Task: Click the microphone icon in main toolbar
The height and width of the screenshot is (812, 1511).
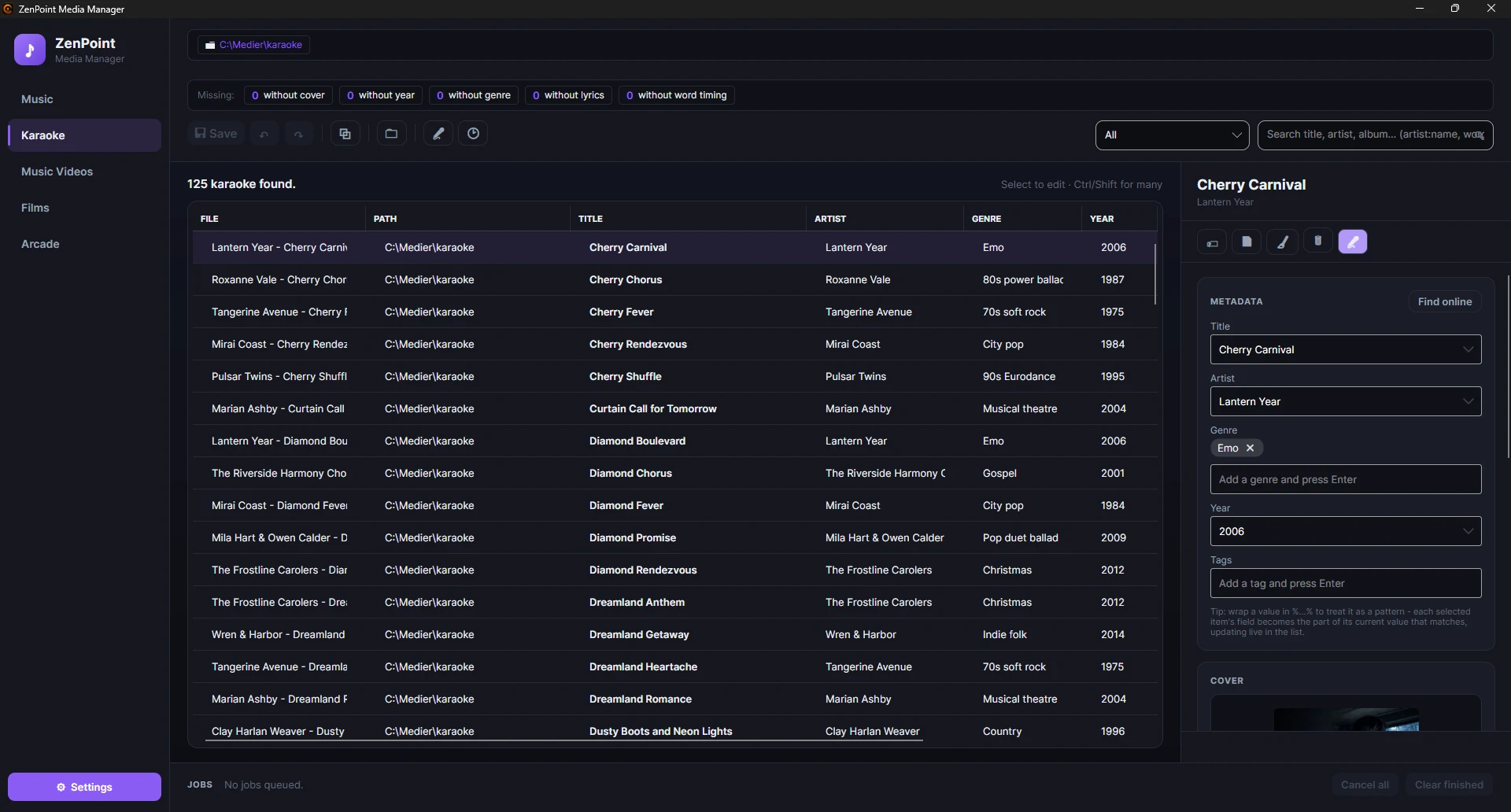Action: [x=438, y=134]
